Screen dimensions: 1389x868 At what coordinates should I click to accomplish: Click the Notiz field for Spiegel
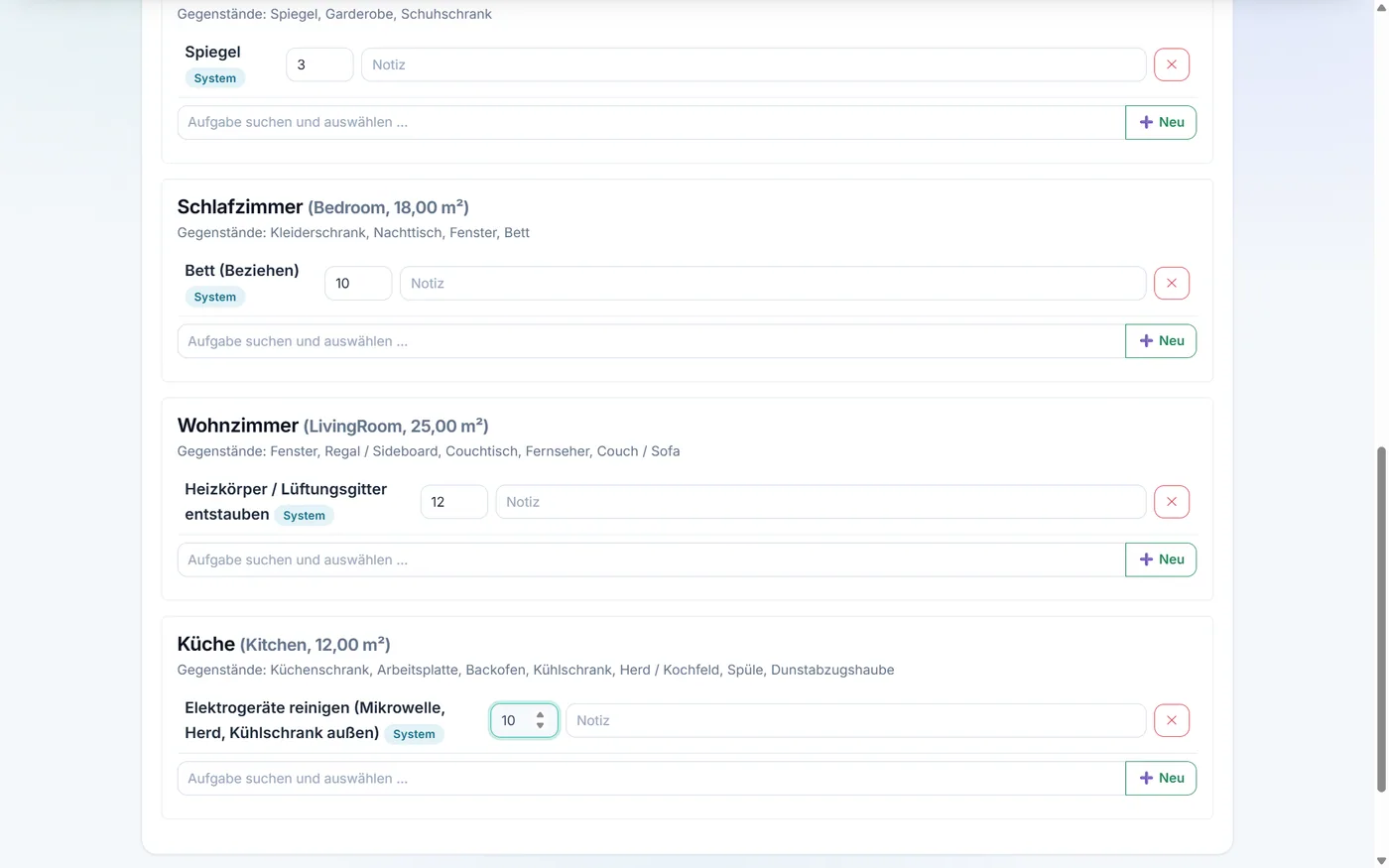pyautogui.click(x=753, y=64)
